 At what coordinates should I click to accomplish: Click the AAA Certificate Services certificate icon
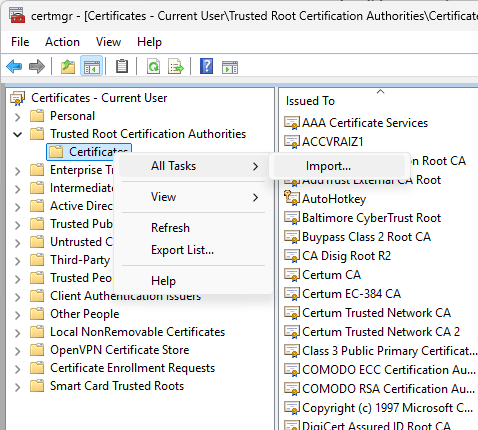(292, 123)
